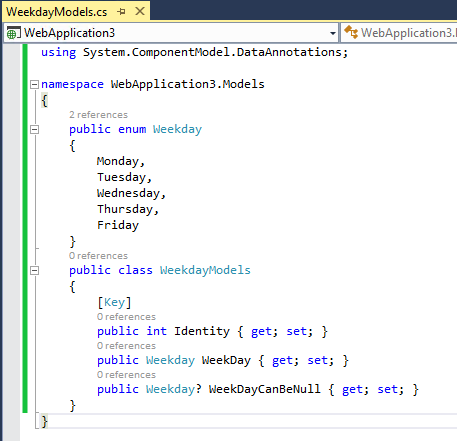Click the 'Identity' property name
The image size is (457, 441).
[x=202, y=331]
